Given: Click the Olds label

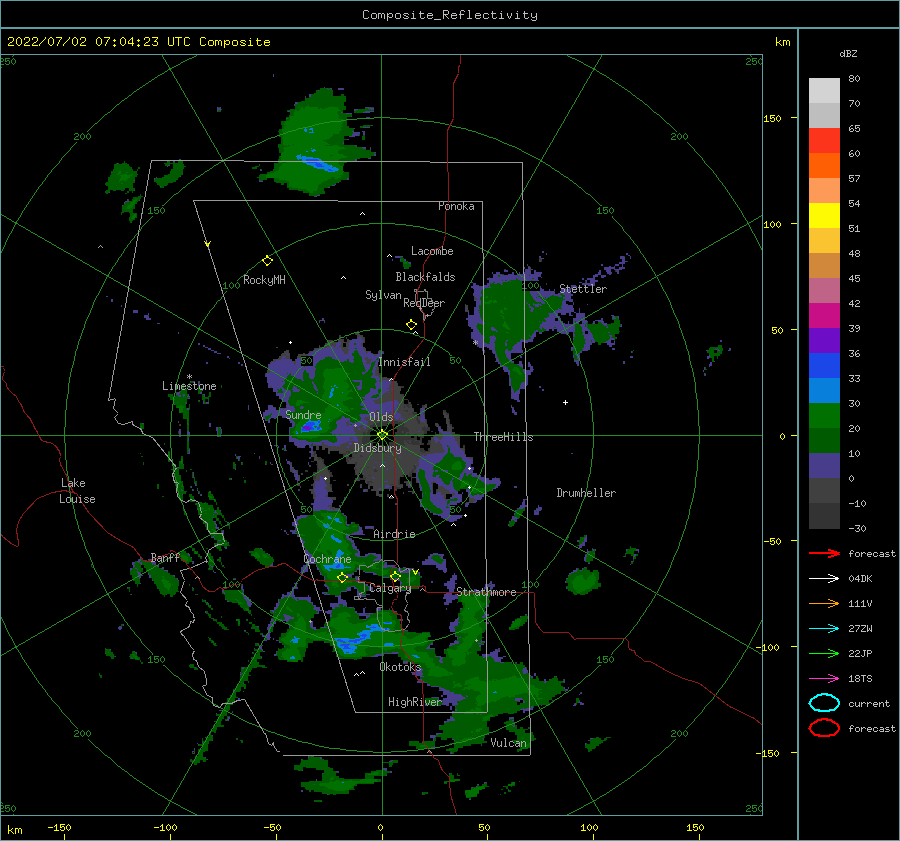Looking at the screenshot, I should point(381,417).
